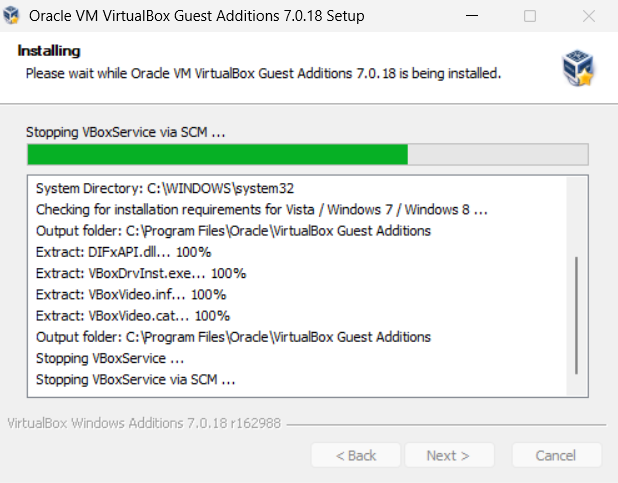
Task: Click the VirtualBox cube logo in the header
Action: [x=579, y=68]
